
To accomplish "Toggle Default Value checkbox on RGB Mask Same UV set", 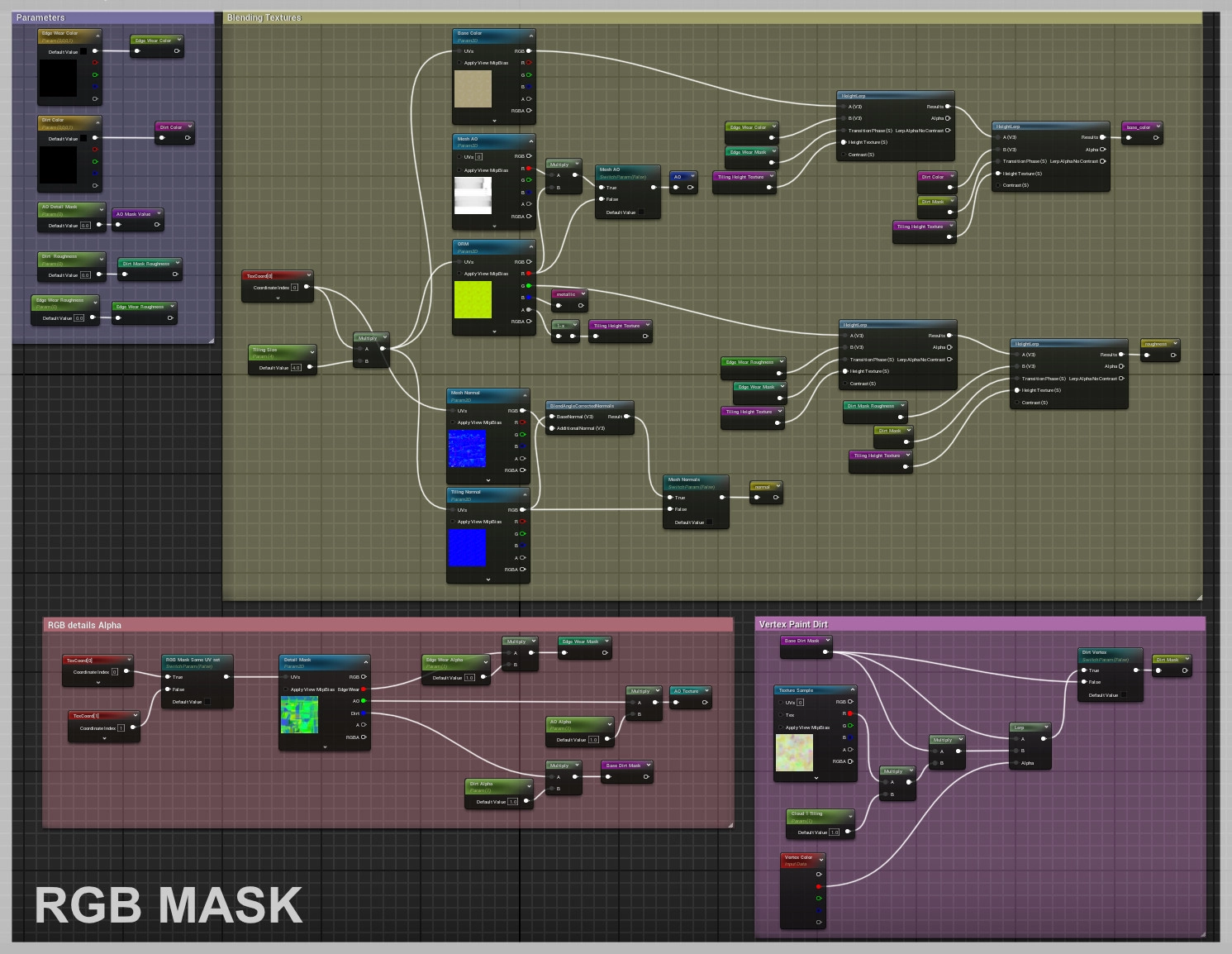I will (207, 702).
